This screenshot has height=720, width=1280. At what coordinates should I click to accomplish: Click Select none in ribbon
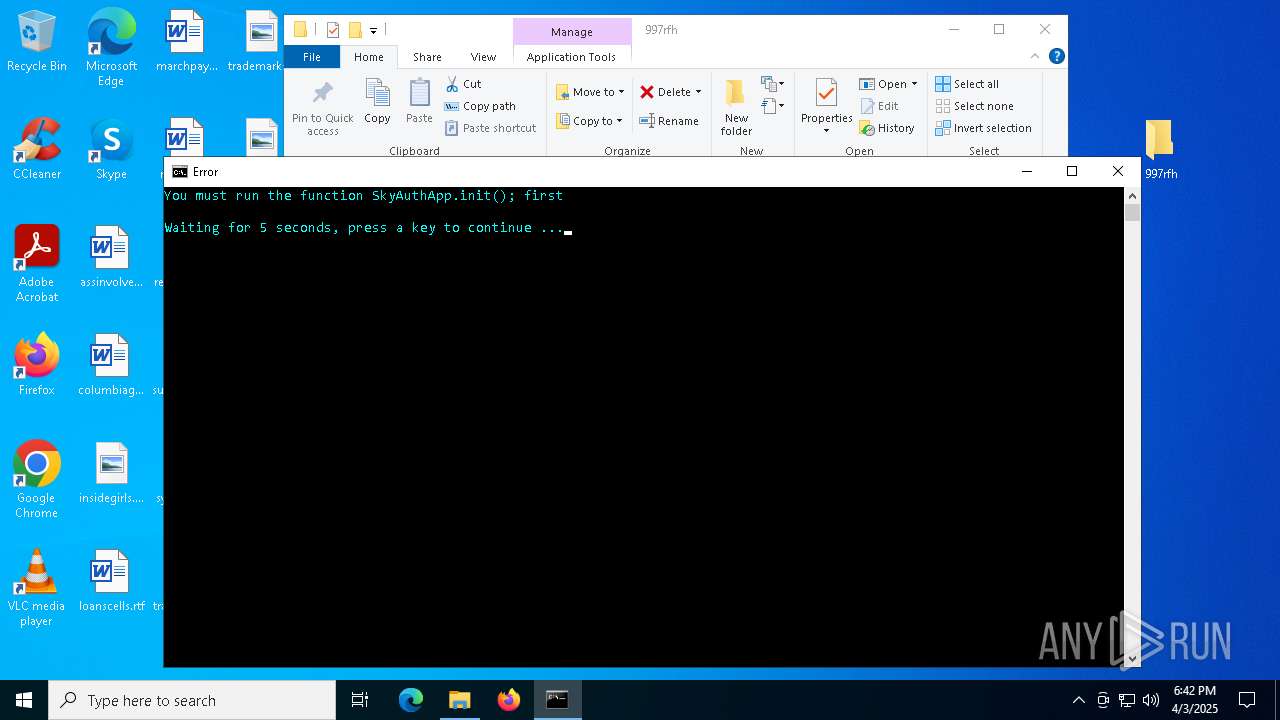pos(974,106)
